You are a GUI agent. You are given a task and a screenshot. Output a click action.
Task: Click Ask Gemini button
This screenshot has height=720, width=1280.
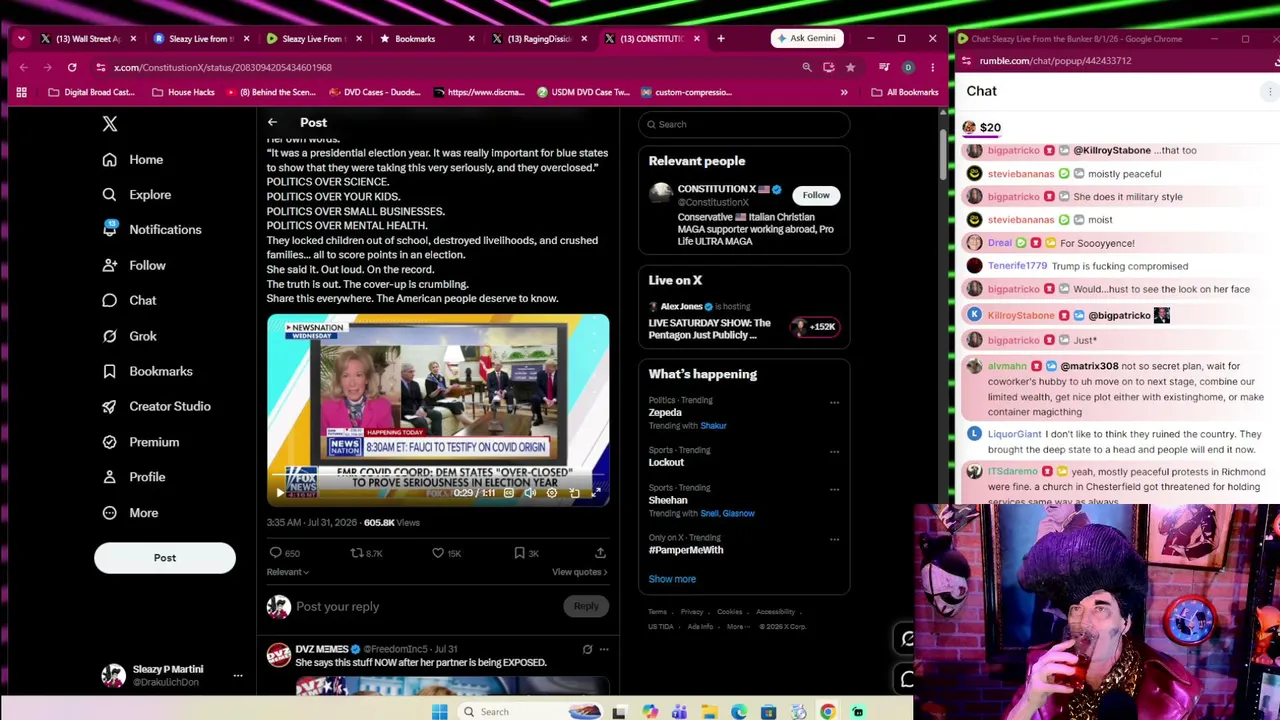coord(805,39)
